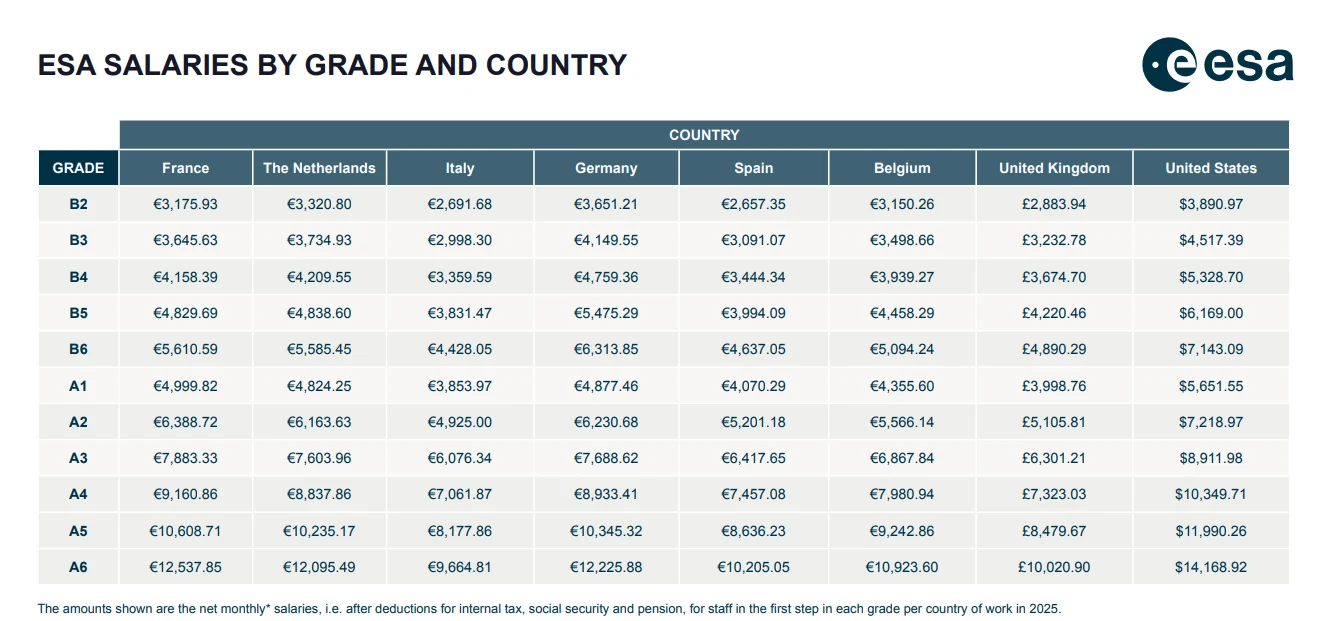Click the net monthly salaries footnote text
This screenshot has width=1327, height=621.
click(x=549, y=608)
